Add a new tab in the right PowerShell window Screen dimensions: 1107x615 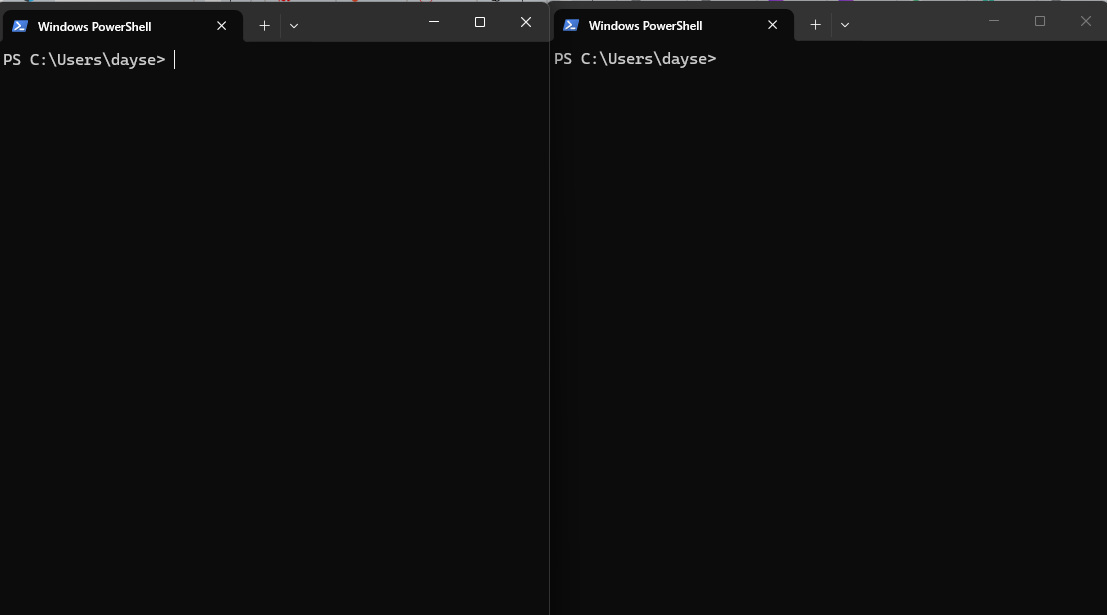click(x=815, y=25)
